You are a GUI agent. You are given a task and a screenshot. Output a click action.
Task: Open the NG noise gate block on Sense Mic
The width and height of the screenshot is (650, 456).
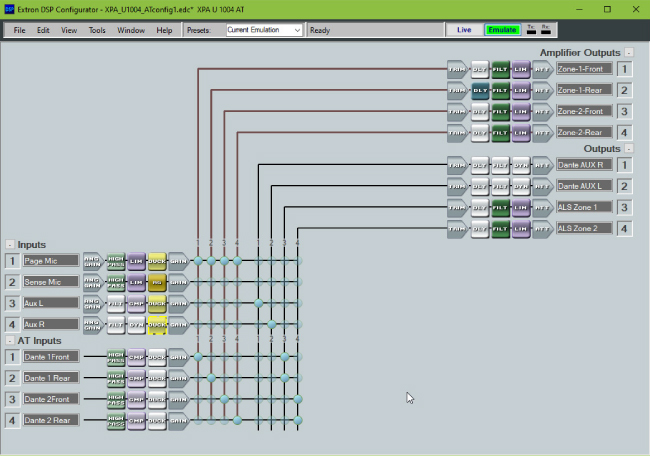click(x=157, y=282)
